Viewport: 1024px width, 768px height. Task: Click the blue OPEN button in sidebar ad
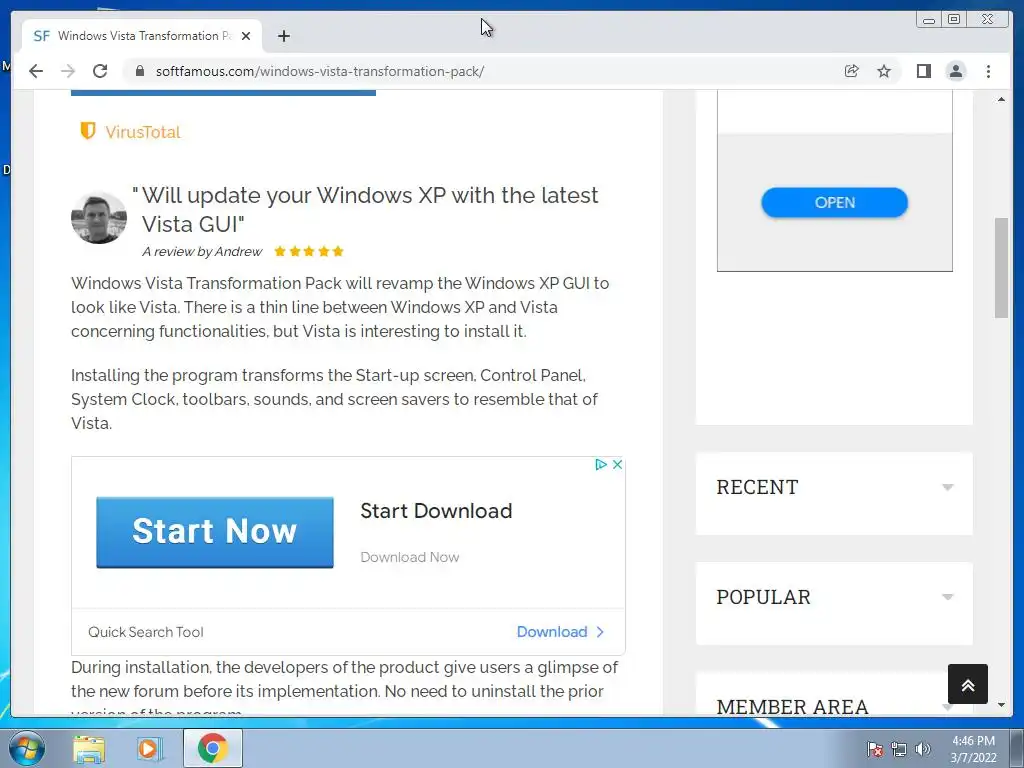coord(834,202)
